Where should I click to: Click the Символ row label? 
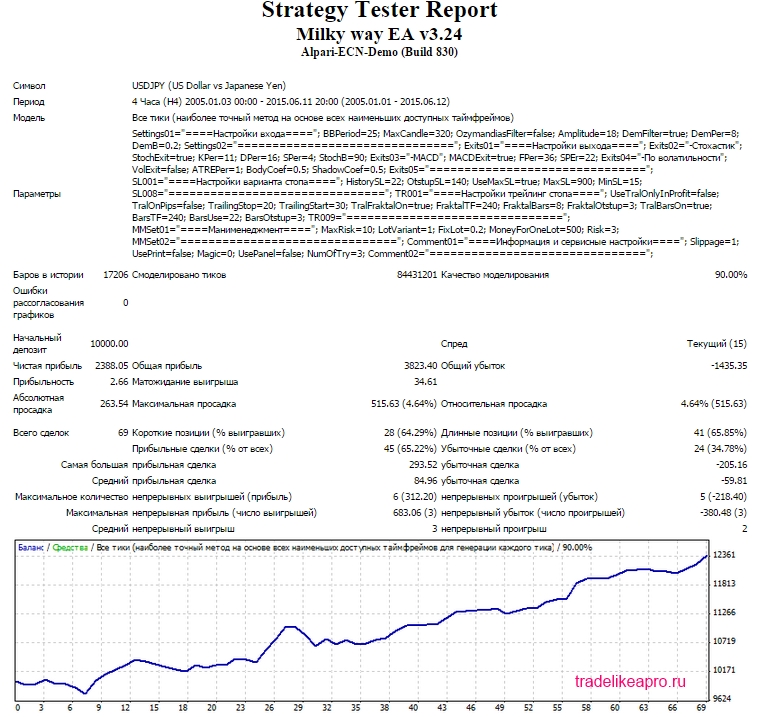(x=29, y=86)
